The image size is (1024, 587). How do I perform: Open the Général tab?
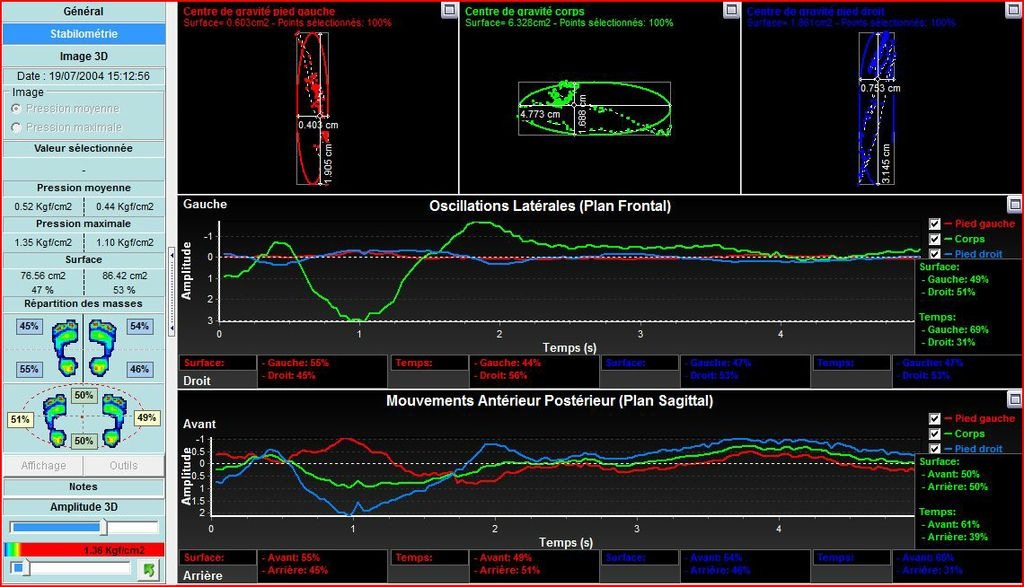(x=84, y=11)
